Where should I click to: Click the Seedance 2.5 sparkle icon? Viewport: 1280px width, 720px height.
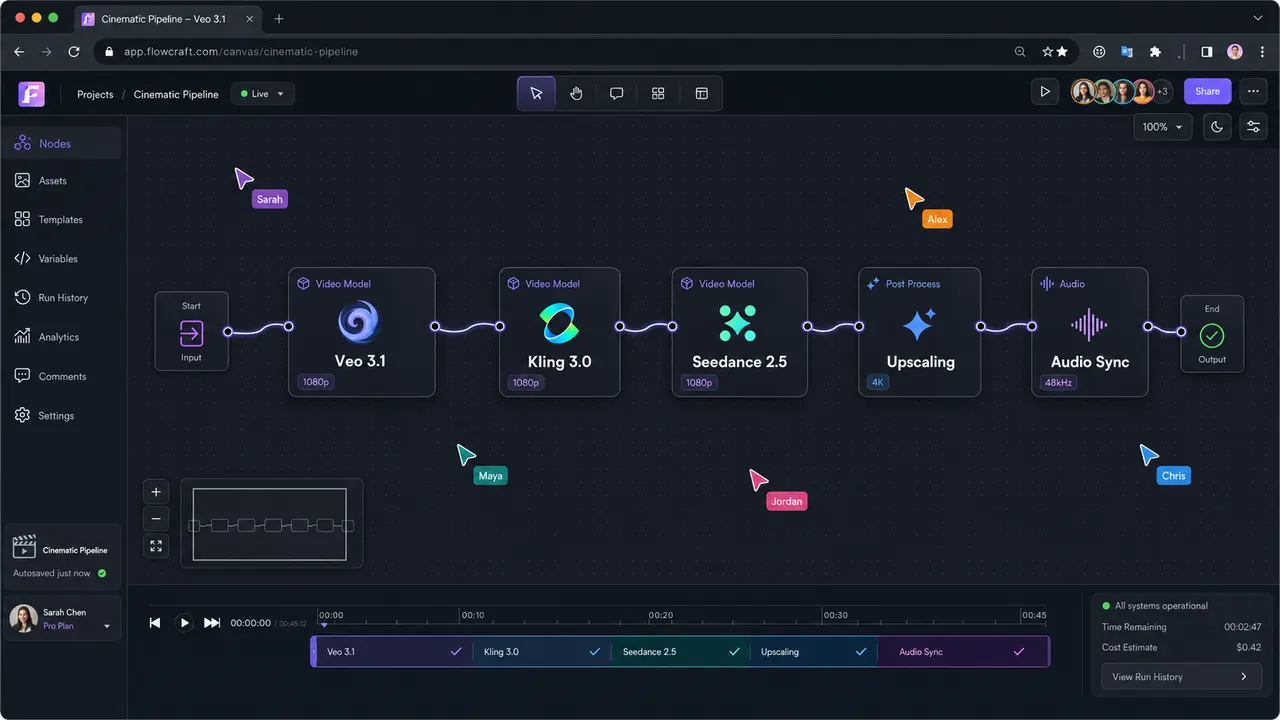(x=738, y=323)
